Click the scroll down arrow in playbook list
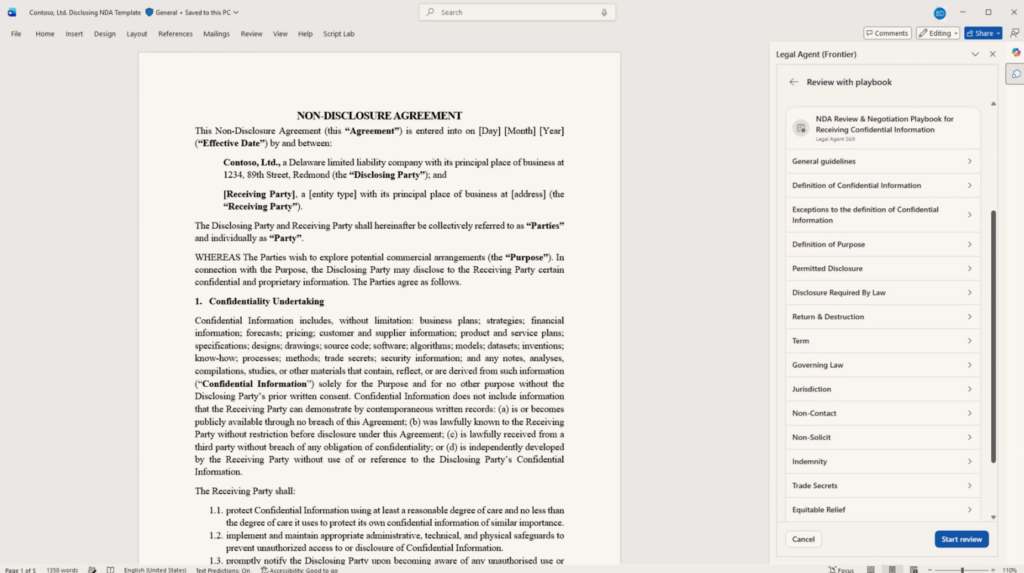This screenshot has height=573, width=1024. point(993,517)
